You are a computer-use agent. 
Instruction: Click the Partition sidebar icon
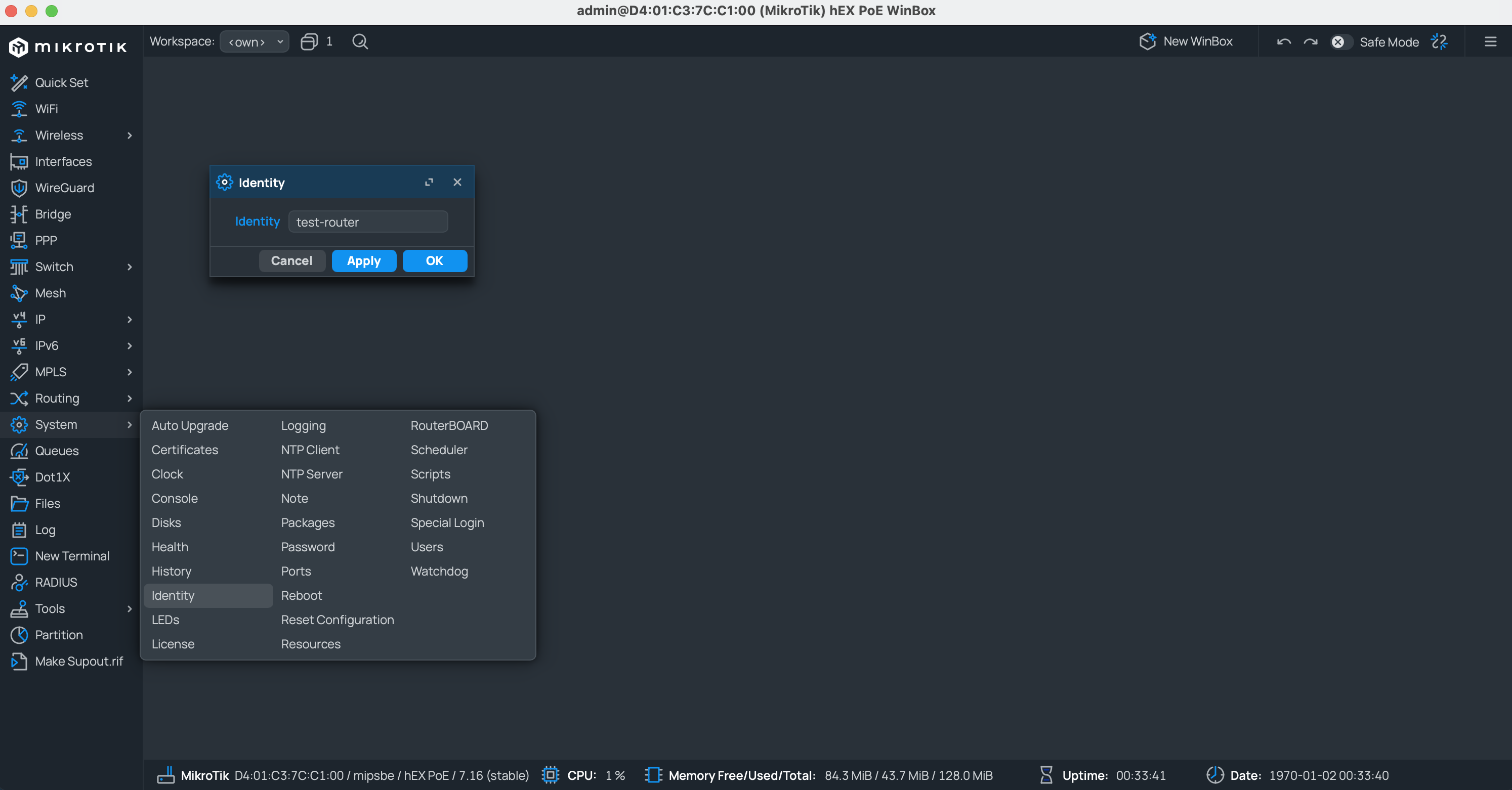19,635
